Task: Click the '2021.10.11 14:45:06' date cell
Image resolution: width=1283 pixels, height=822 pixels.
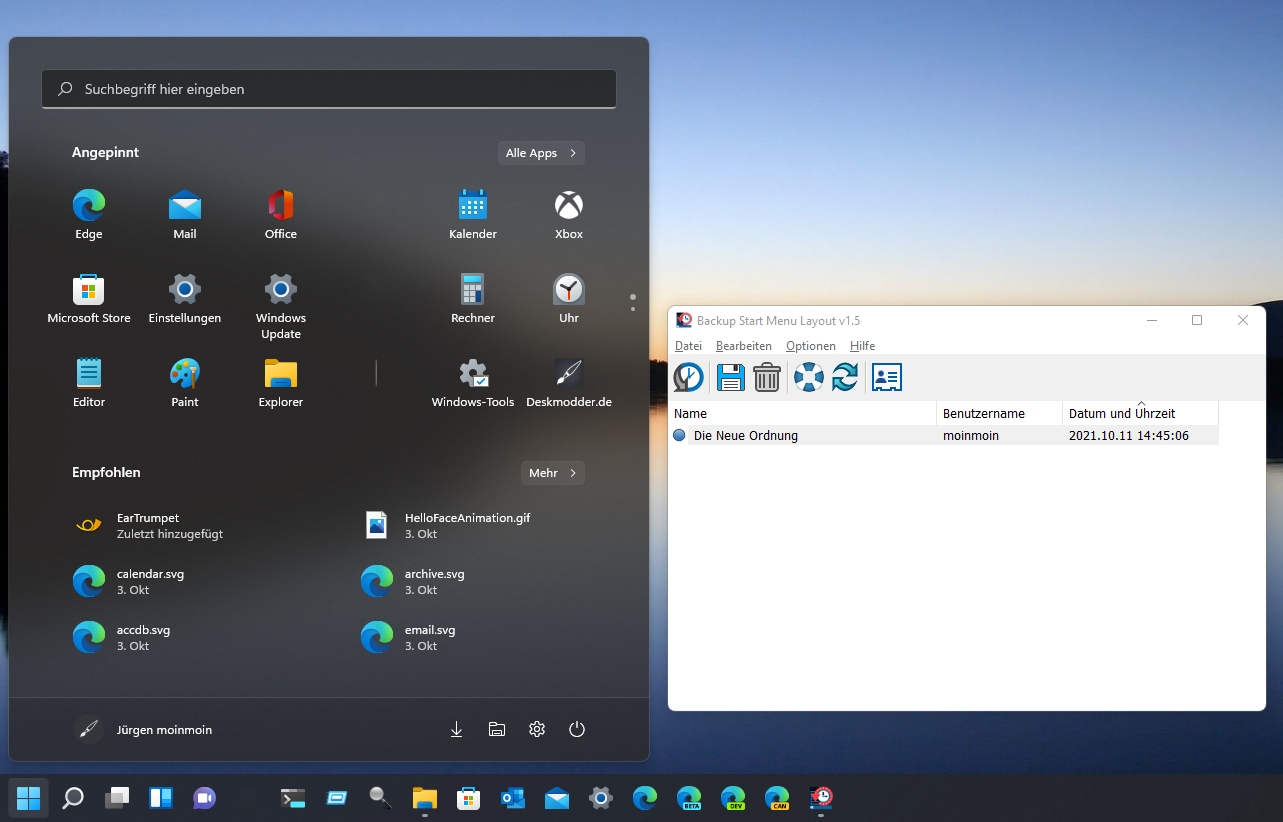Action: tap(1129, 436)
